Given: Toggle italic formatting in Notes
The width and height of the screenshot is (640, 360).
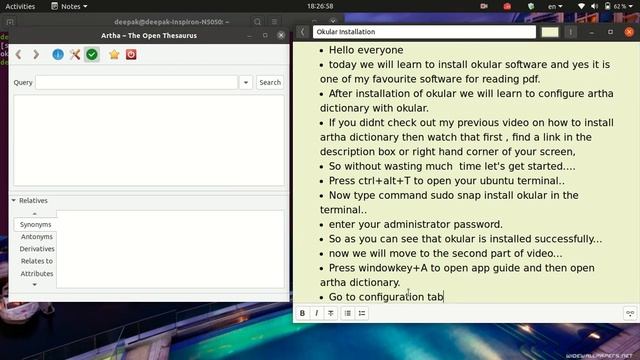Looking at the screenshot, I should pyautogui.click(x=317, y=313).
